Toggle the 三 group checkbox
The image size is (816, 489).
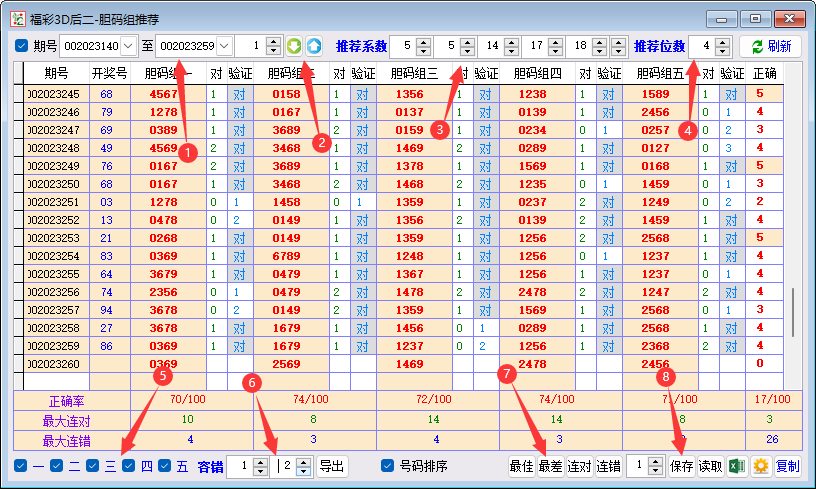(x=93, y=466)
